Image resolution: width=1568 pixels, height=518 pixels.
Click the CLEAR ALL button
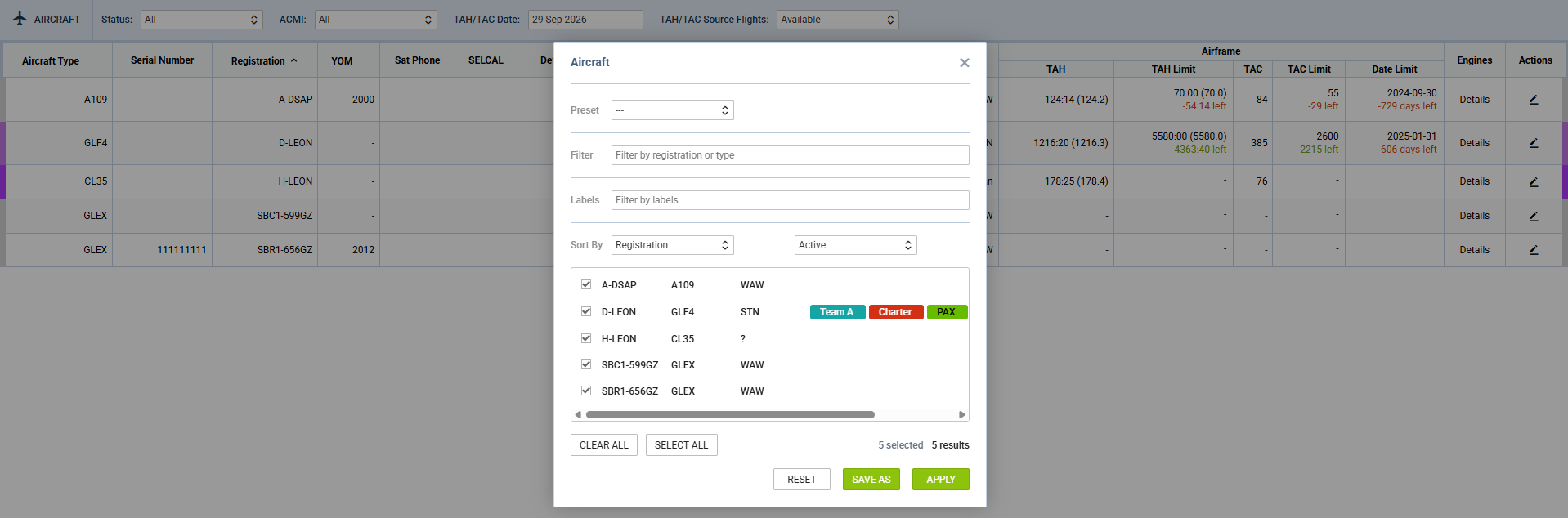tap(604, 445)
